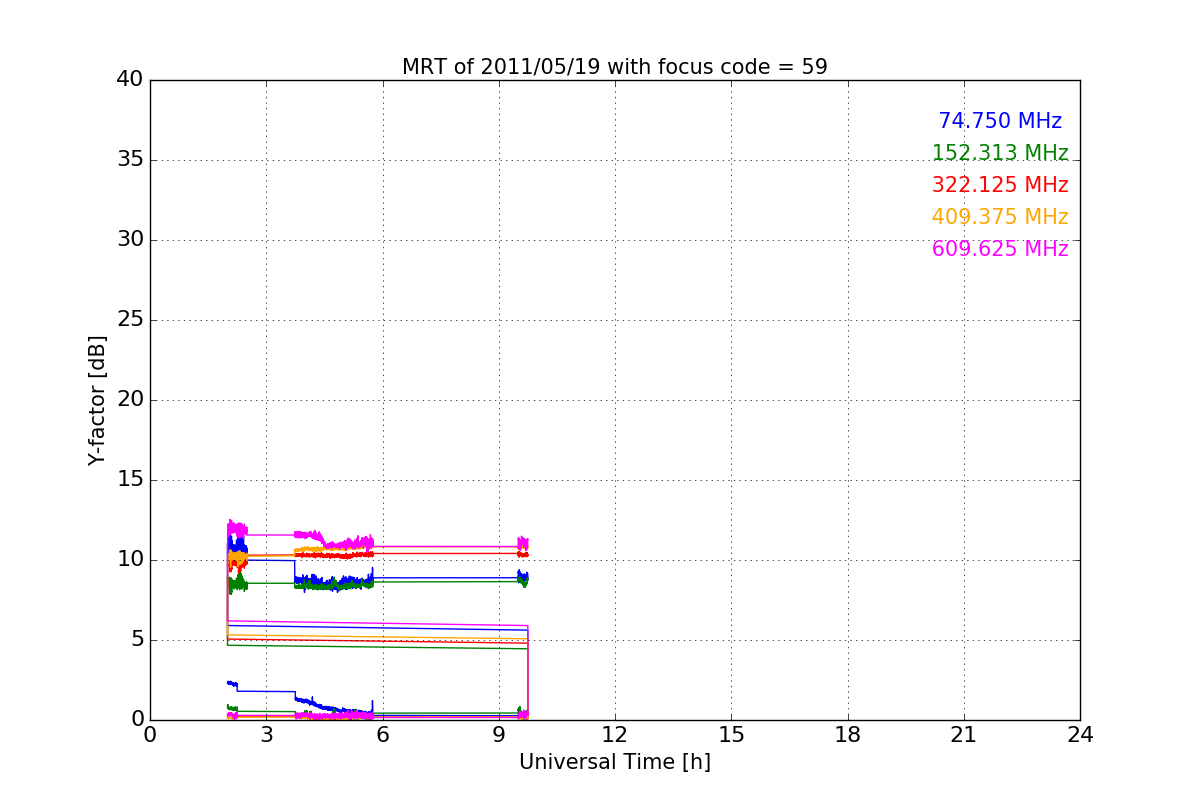
Task: Click y-axis tick label 35
Action: coord(130,160)
